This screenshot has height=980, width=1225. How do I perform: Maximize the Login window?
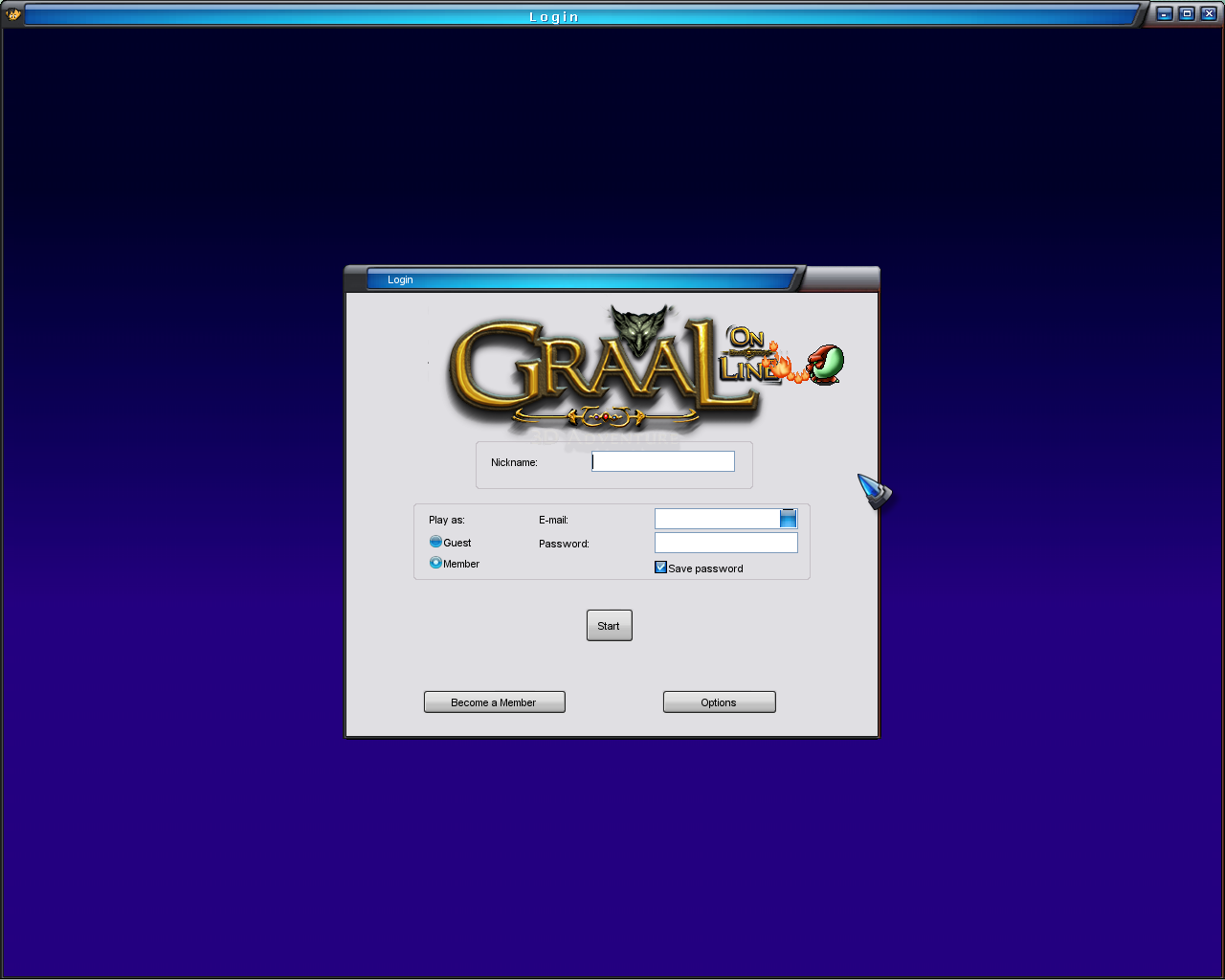tap(1186, 14)
